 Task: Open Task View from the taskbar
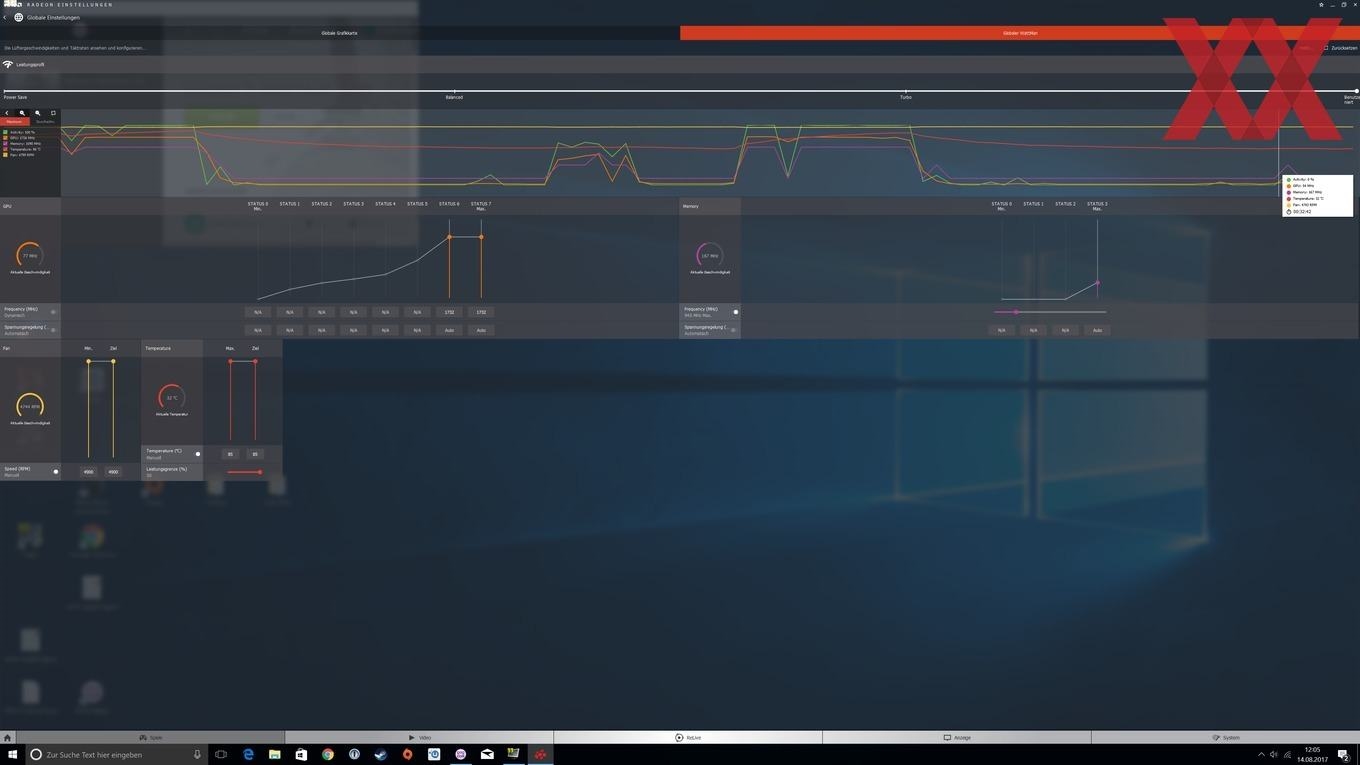[221, 755]
